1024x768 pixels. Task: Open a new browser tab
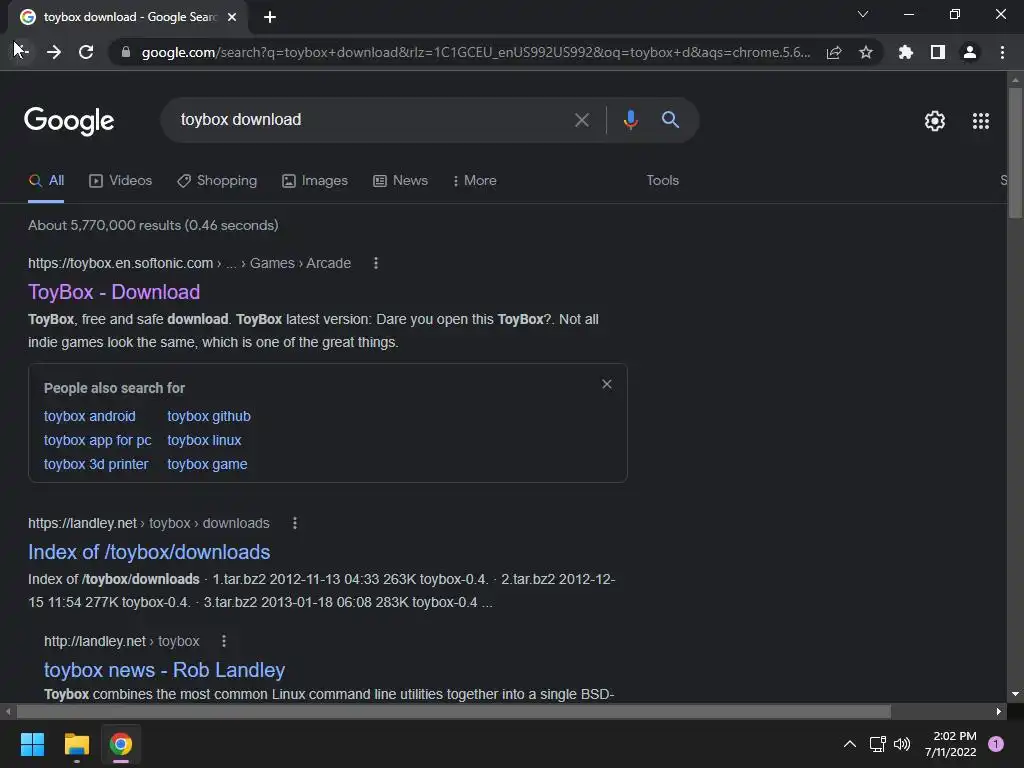270,17
